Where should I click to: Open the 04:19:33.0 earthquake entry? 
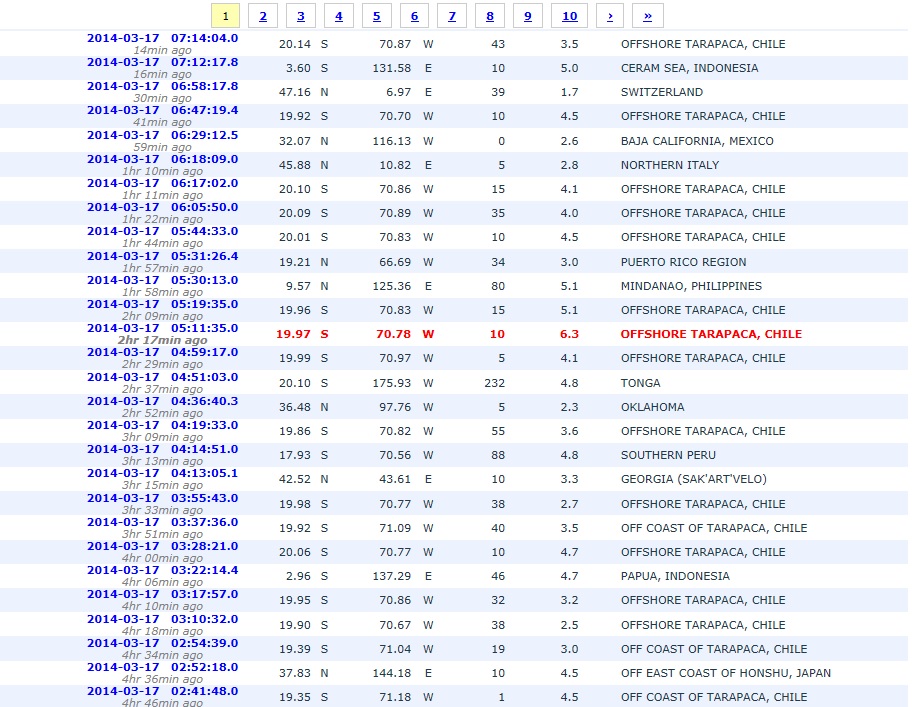point(162,425)
